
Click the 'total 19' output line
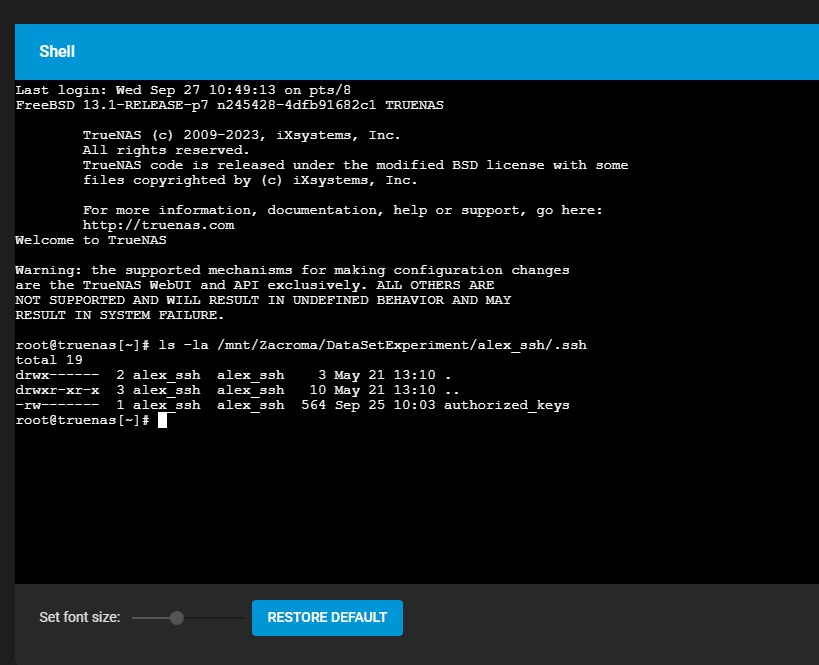(x=49, y=360)
